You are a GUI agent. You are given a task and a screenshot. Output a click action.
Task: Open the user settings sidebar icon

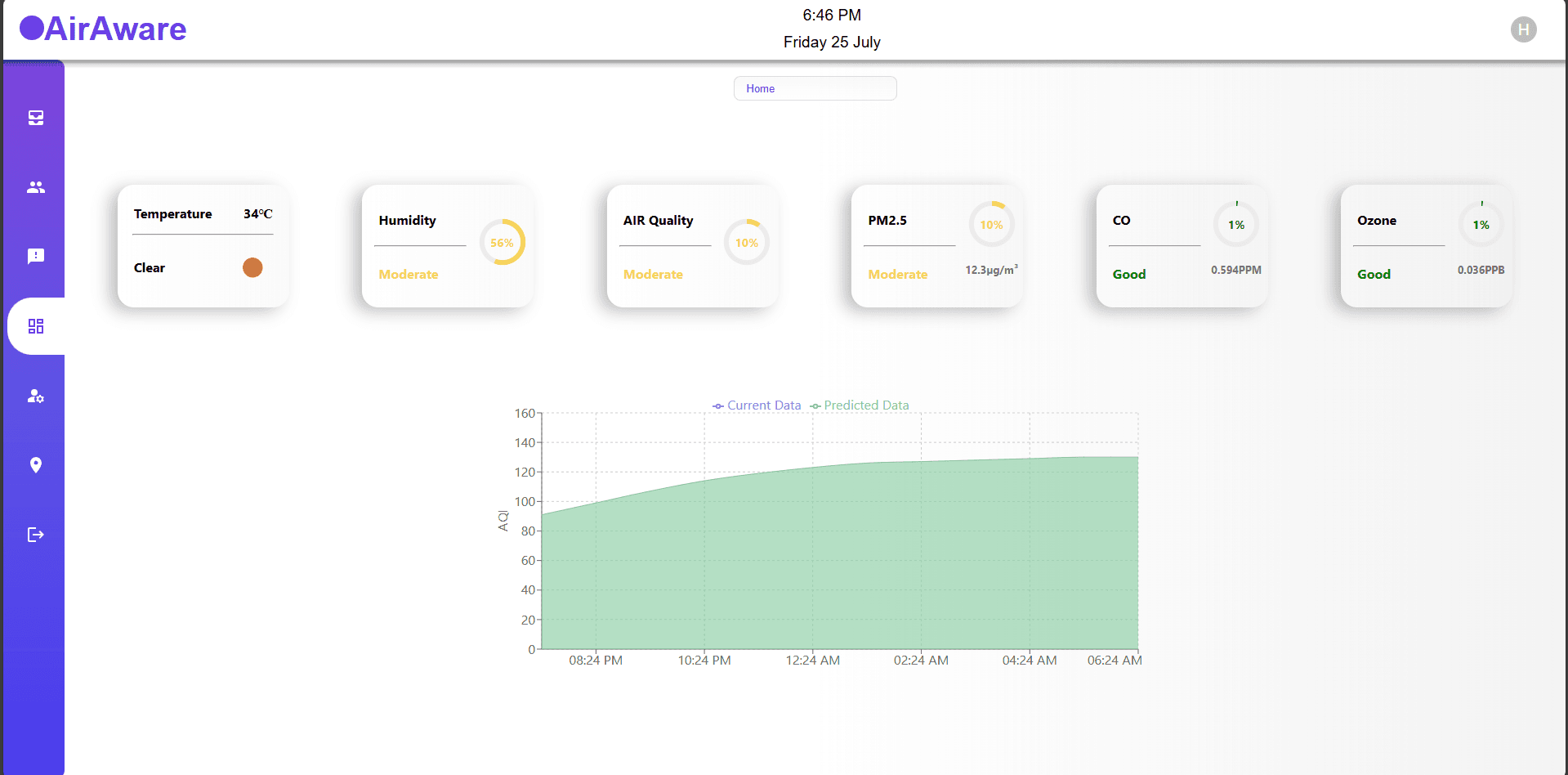tap(36, 396)
